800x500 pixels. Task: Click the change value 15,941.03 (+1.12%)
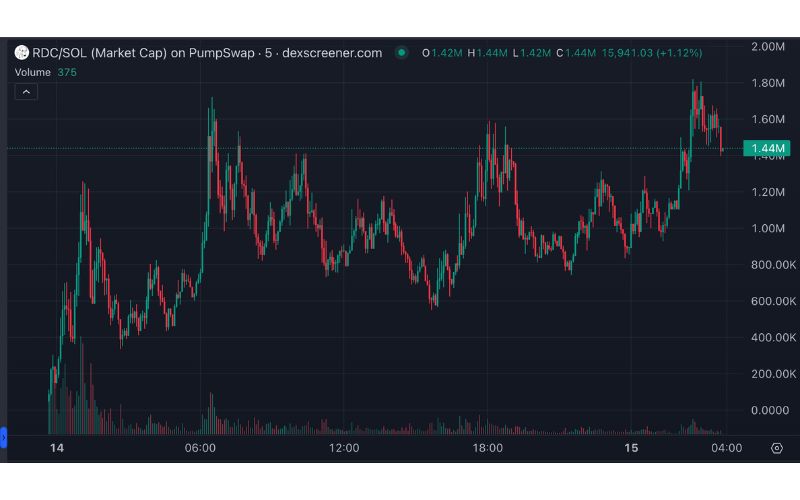(652, 53)
